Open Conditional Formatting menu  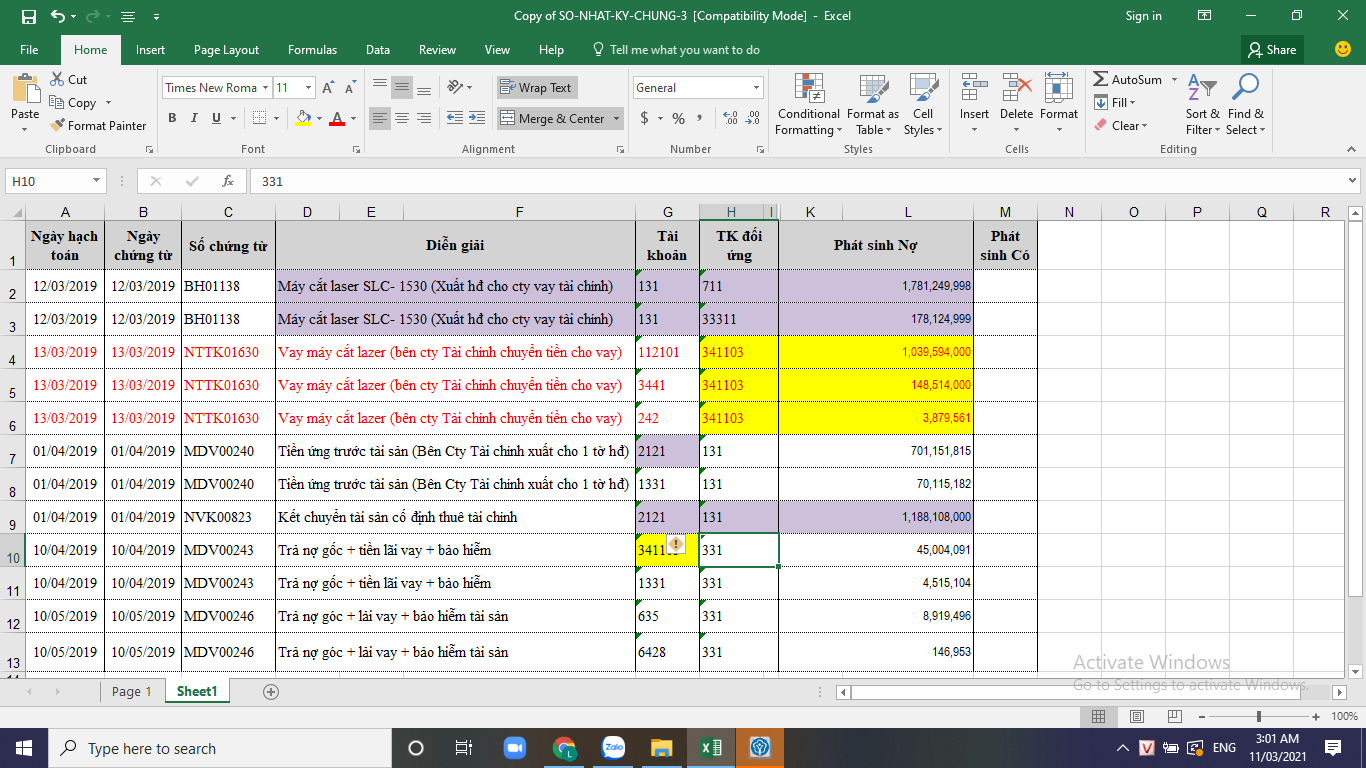[809, 104]
